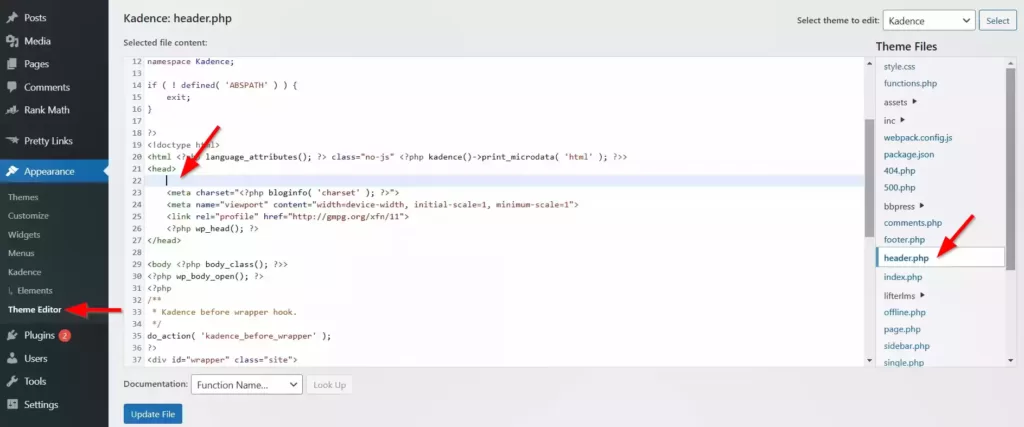Open Customize under Appearance
The width and height of the screenshot is (1024, 427).
coord(28,215)
